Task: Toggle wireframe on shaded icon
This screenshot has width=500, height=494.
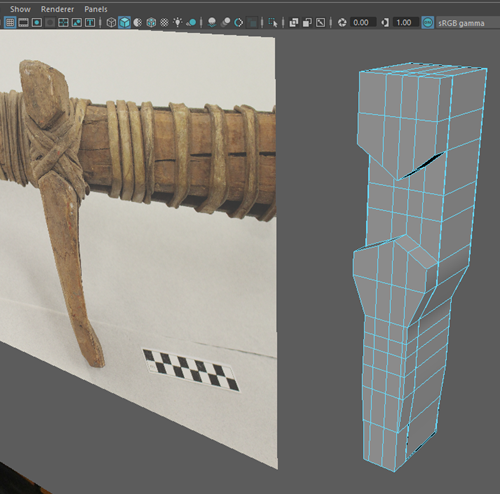Action: (151, 23)
